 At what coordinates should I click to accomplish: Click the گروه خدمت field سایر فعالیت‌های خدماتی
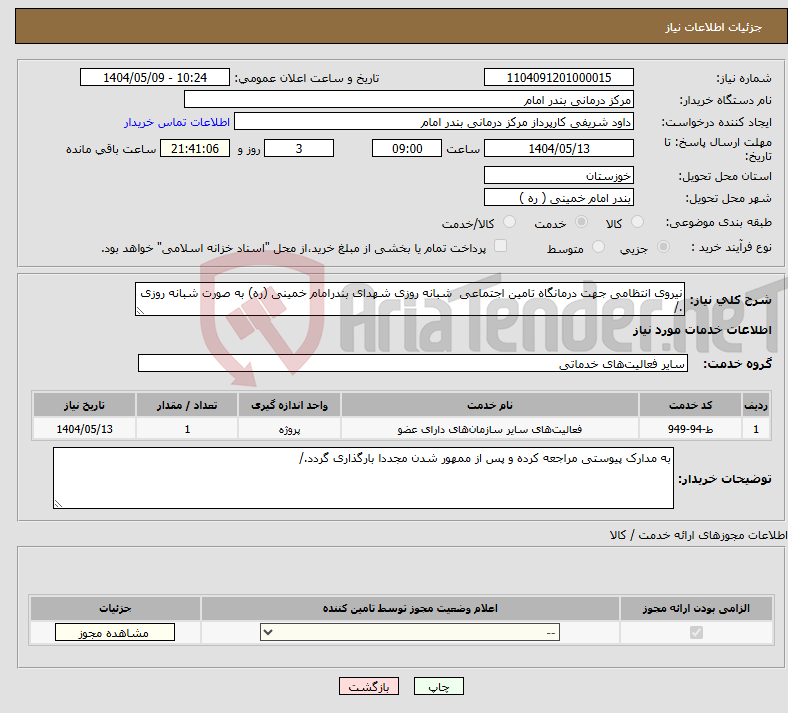413,363
